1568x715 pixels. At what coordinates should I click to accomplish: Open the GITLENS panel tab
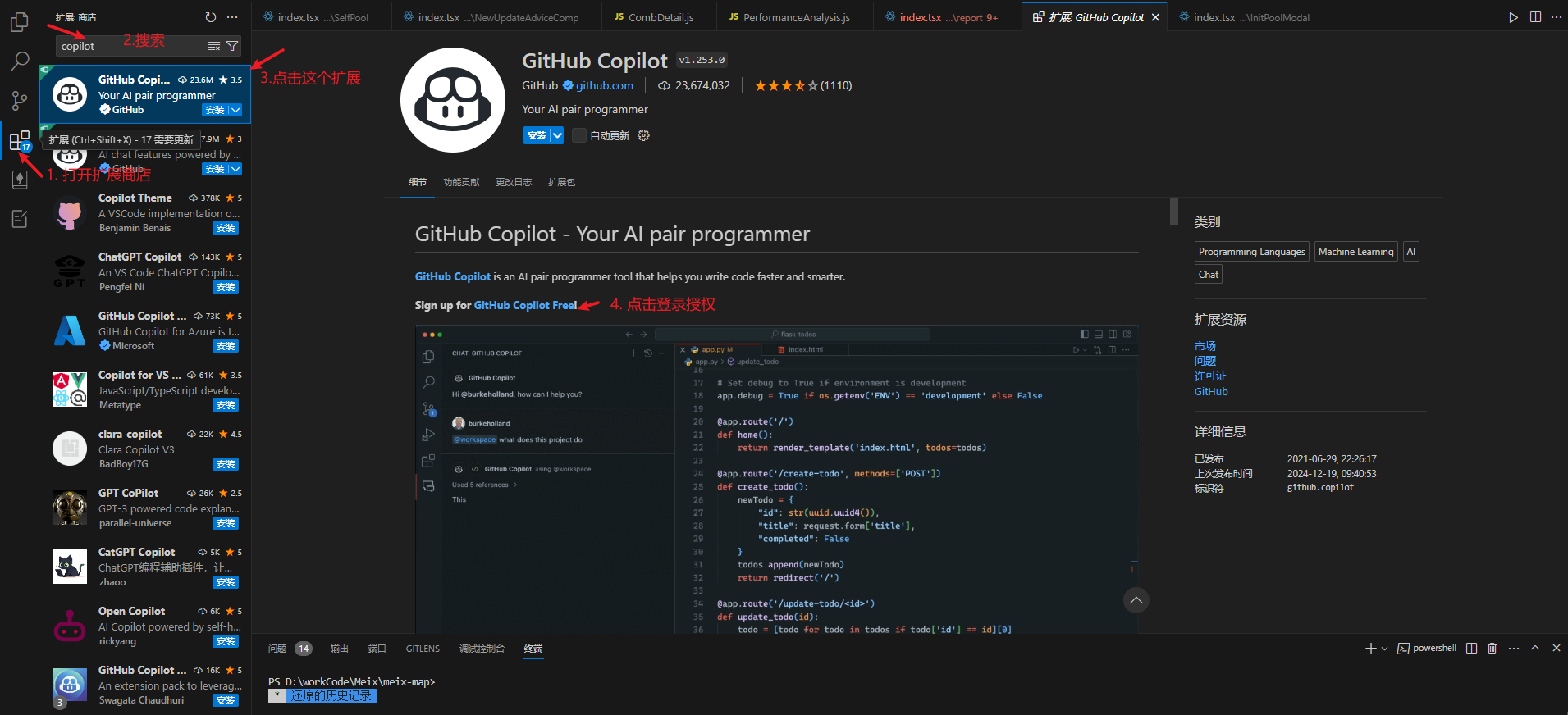423,649
